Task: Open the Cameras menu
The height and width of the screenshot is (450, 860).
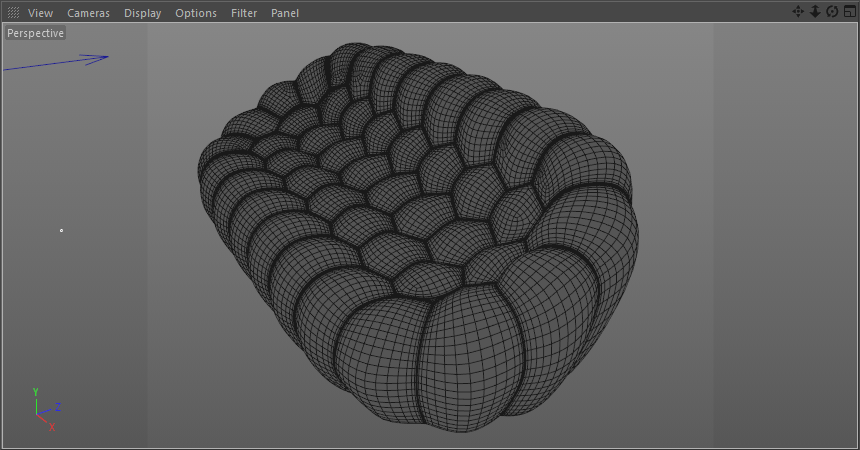Action: click(x=88, y=13)
